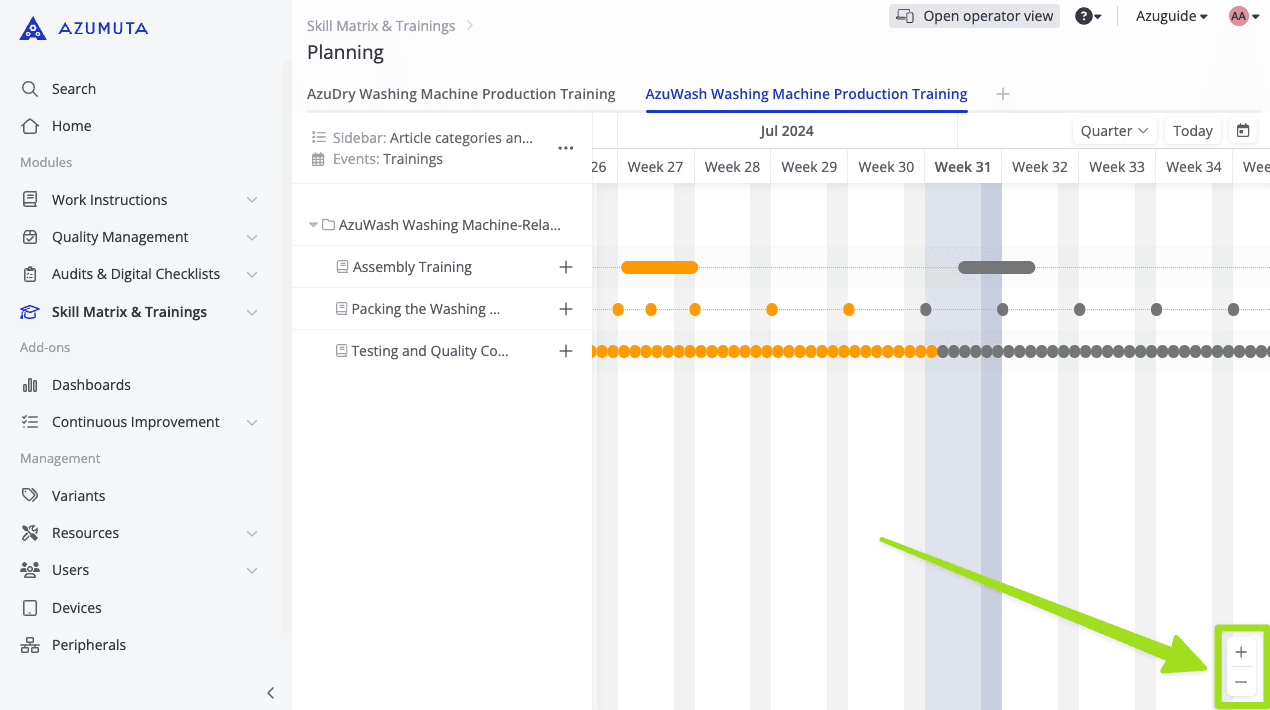
Task: Open the calendar date picker icon
Action: click(x=1243, y=131)
